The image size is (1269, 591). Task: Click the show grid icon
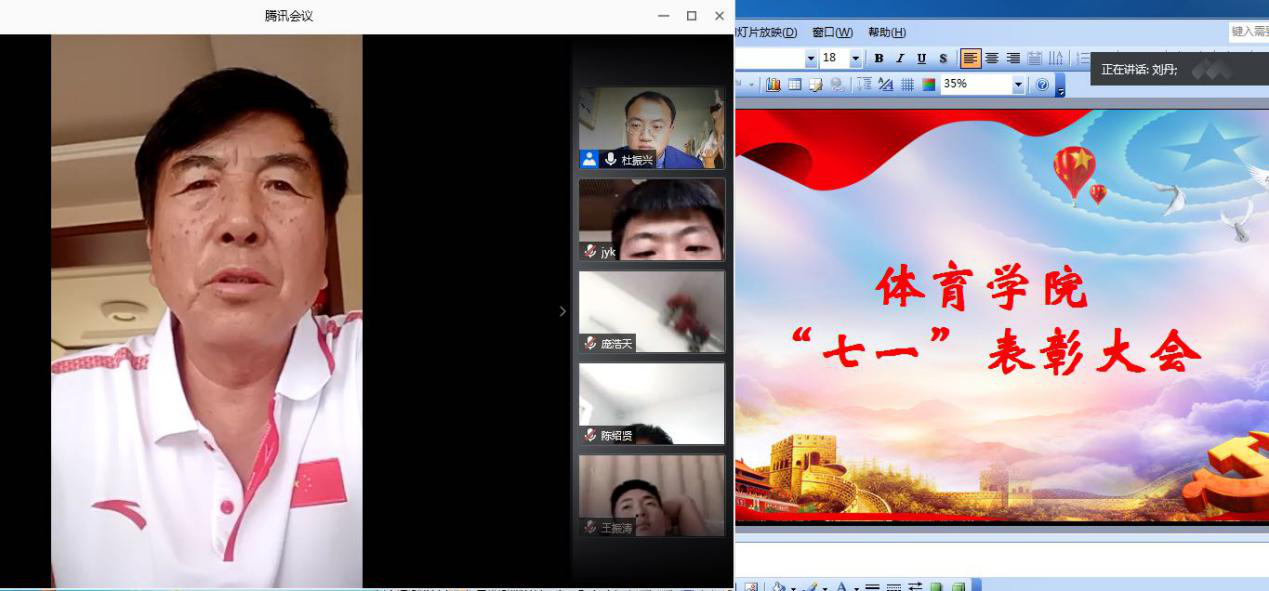tap(907, 85)
